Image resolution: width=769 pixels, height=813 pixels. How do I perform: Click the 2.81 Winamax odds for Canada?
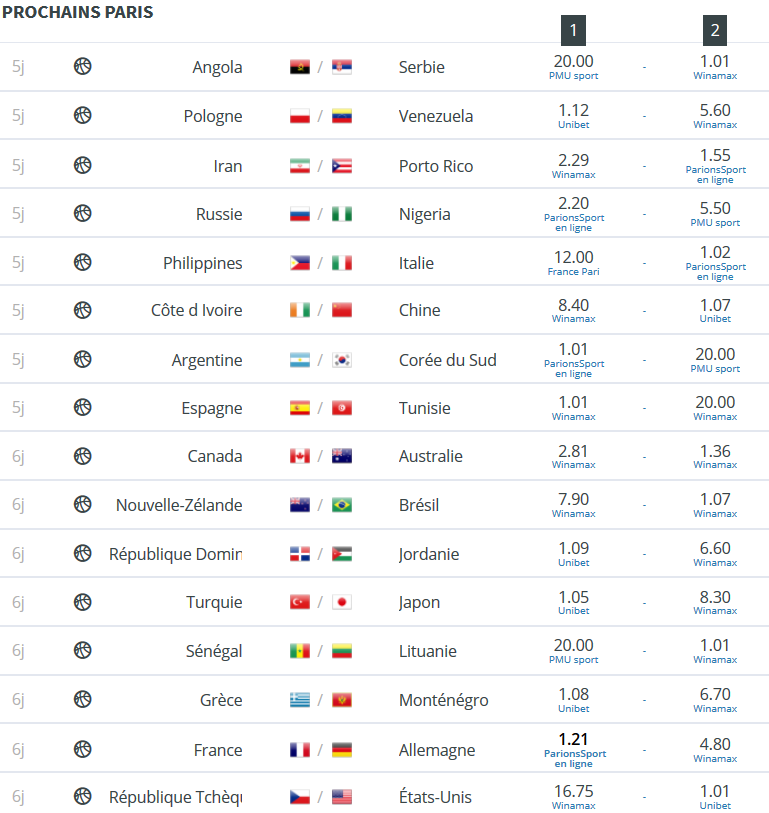(574, 456)
